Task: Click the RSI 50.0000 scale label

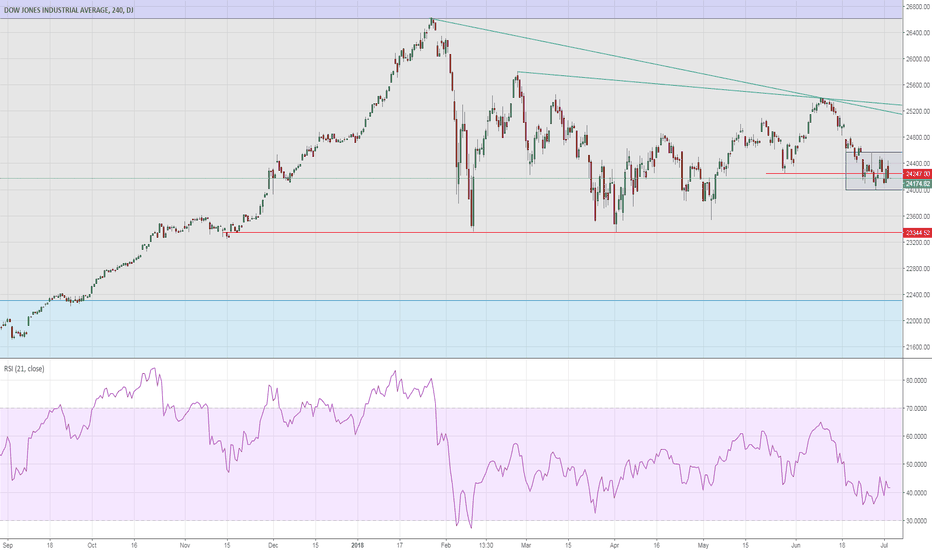Action: 916,464
